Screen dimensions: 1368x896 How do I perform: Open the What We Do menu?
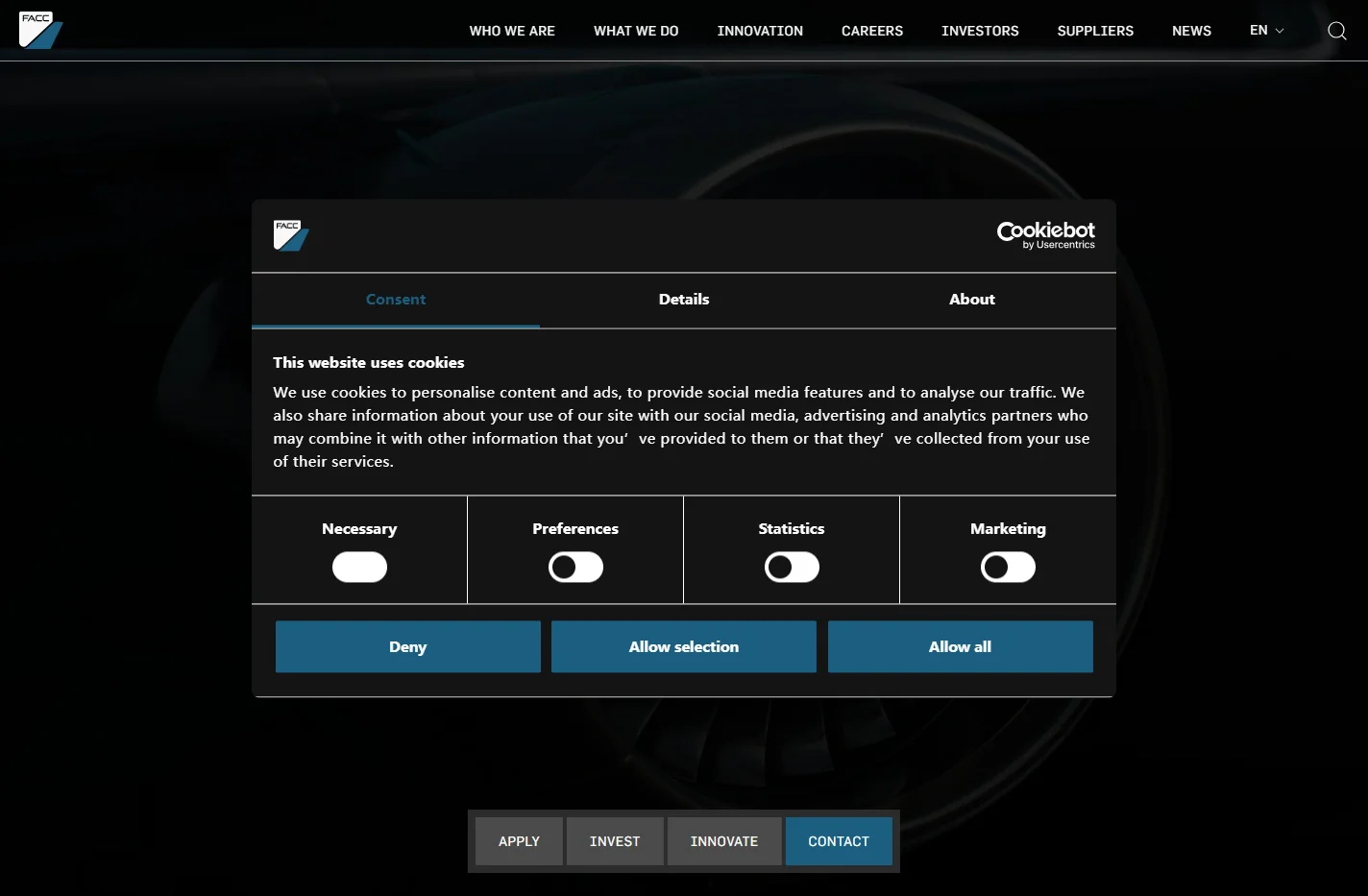[x=636, y=31]
